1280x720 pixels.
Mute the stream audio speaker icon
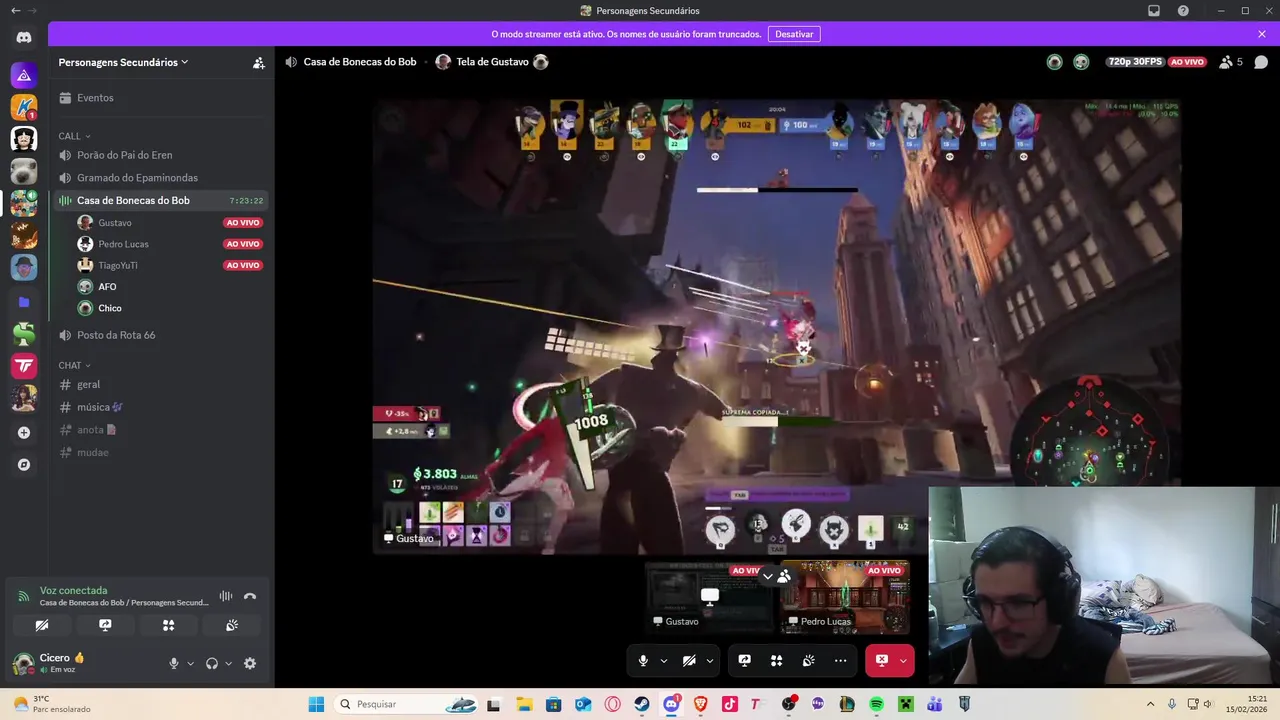(291, 62)
